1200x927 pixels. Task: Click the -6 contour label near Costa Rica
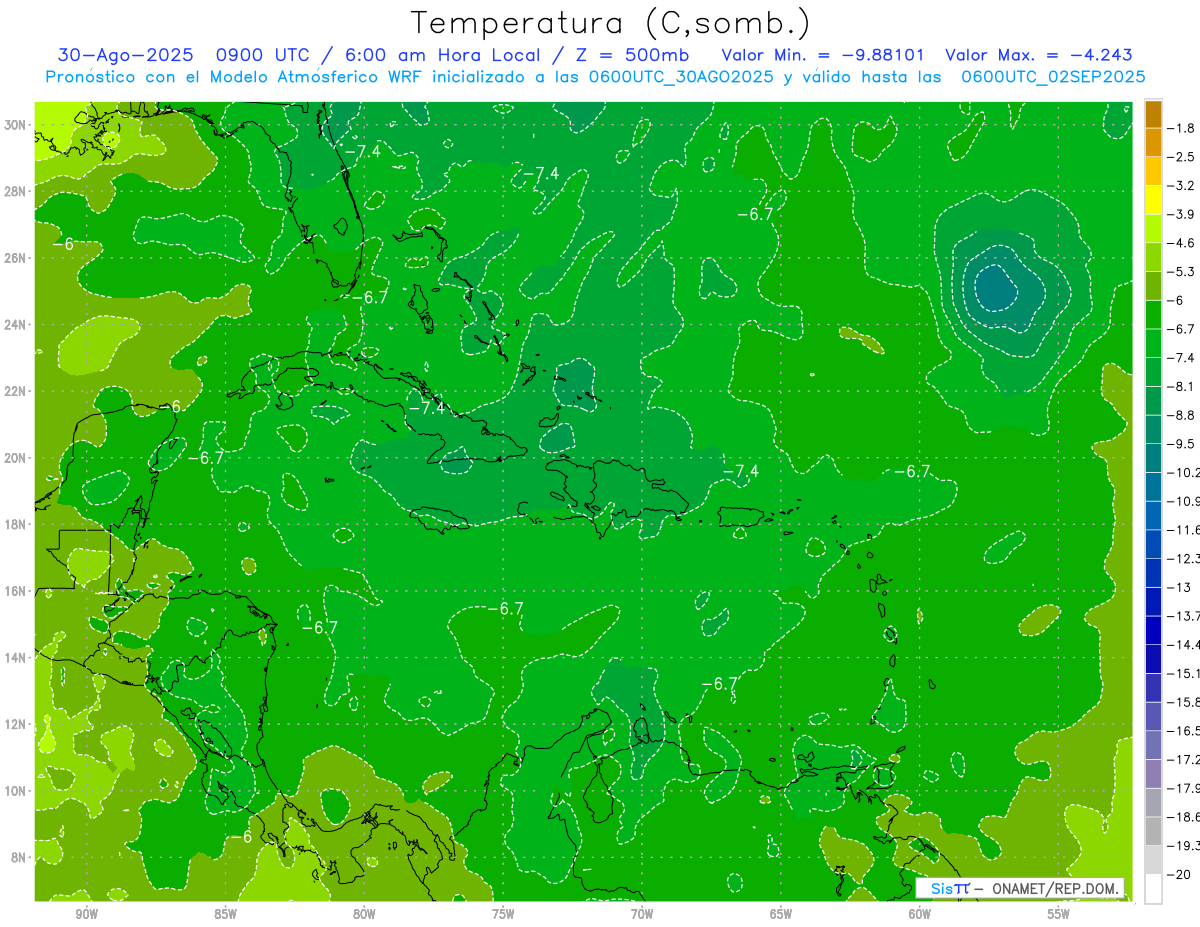coord(243,837)
